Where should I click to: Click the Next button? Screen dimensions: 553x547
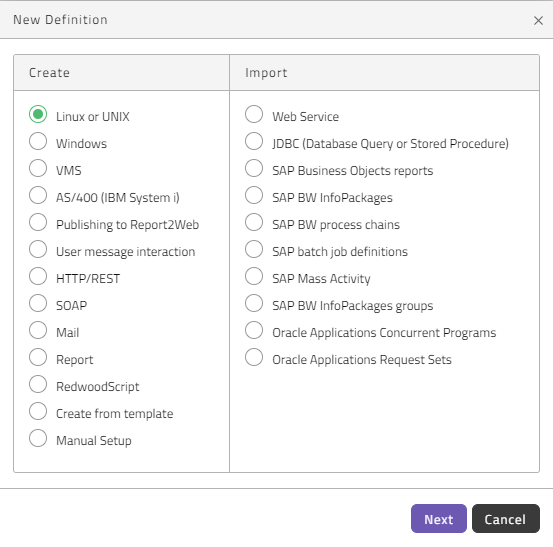[x=439, y=519]
